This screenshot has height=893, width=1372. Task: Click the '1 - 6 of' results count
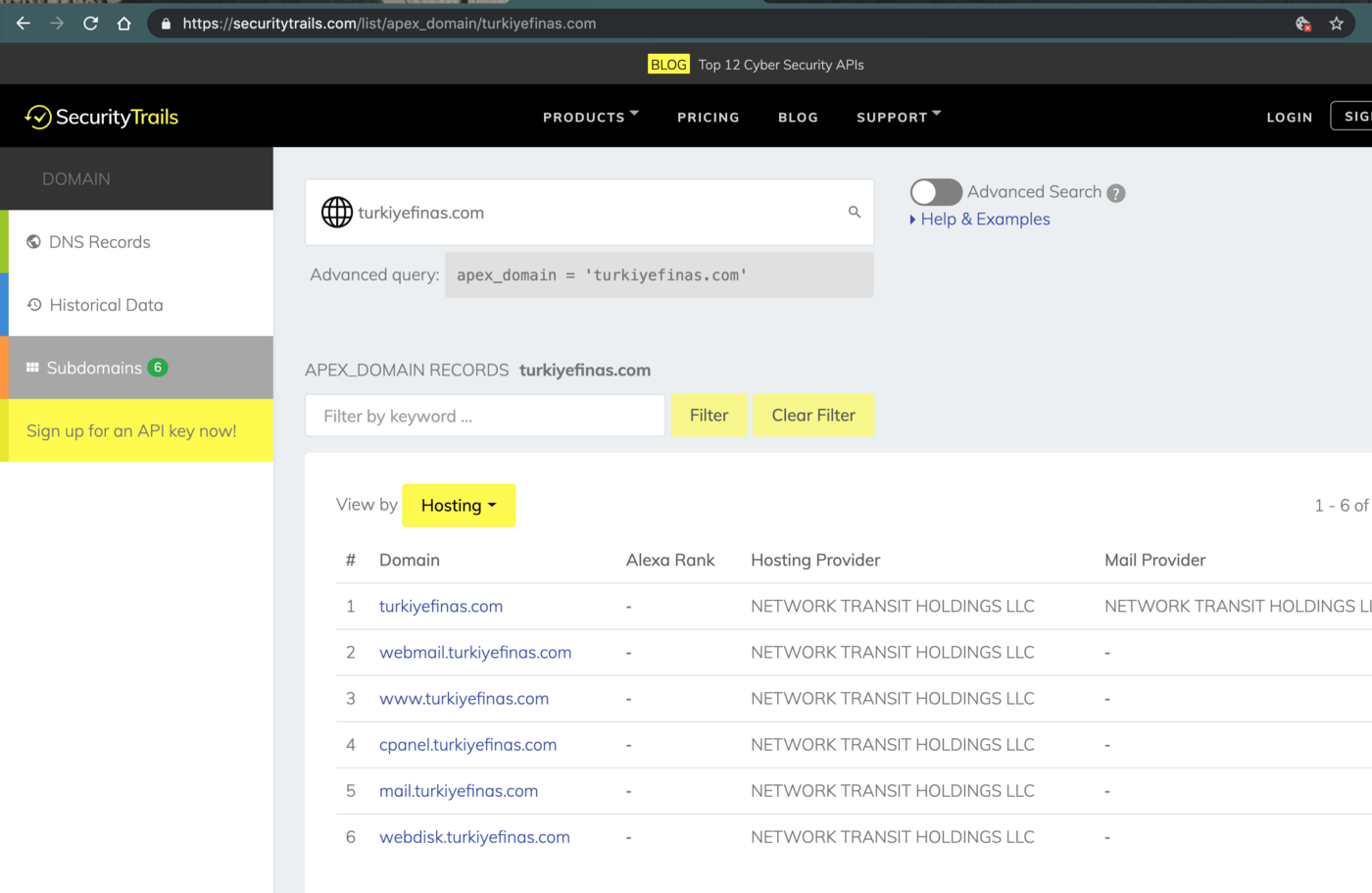(1342, 505)
